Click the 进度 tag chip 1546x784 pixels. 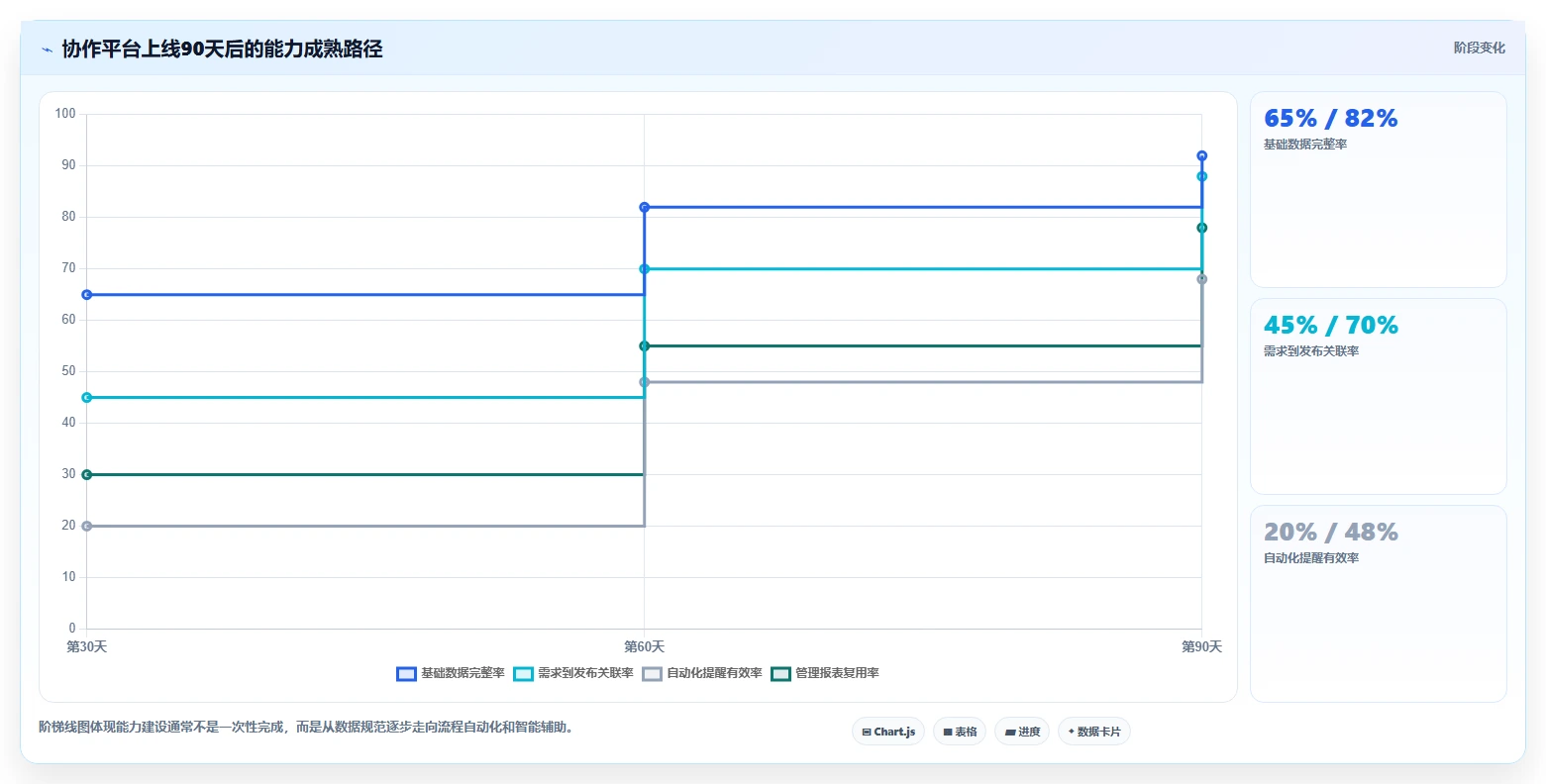tap(1022, 732)
